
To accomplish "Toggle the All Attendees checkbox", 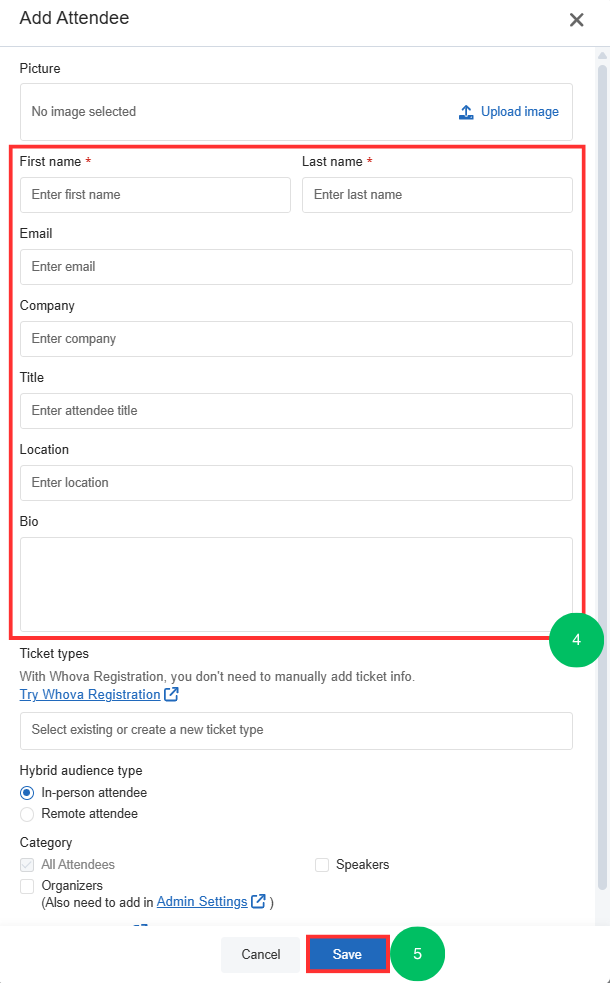I will [x=27, y=865].
